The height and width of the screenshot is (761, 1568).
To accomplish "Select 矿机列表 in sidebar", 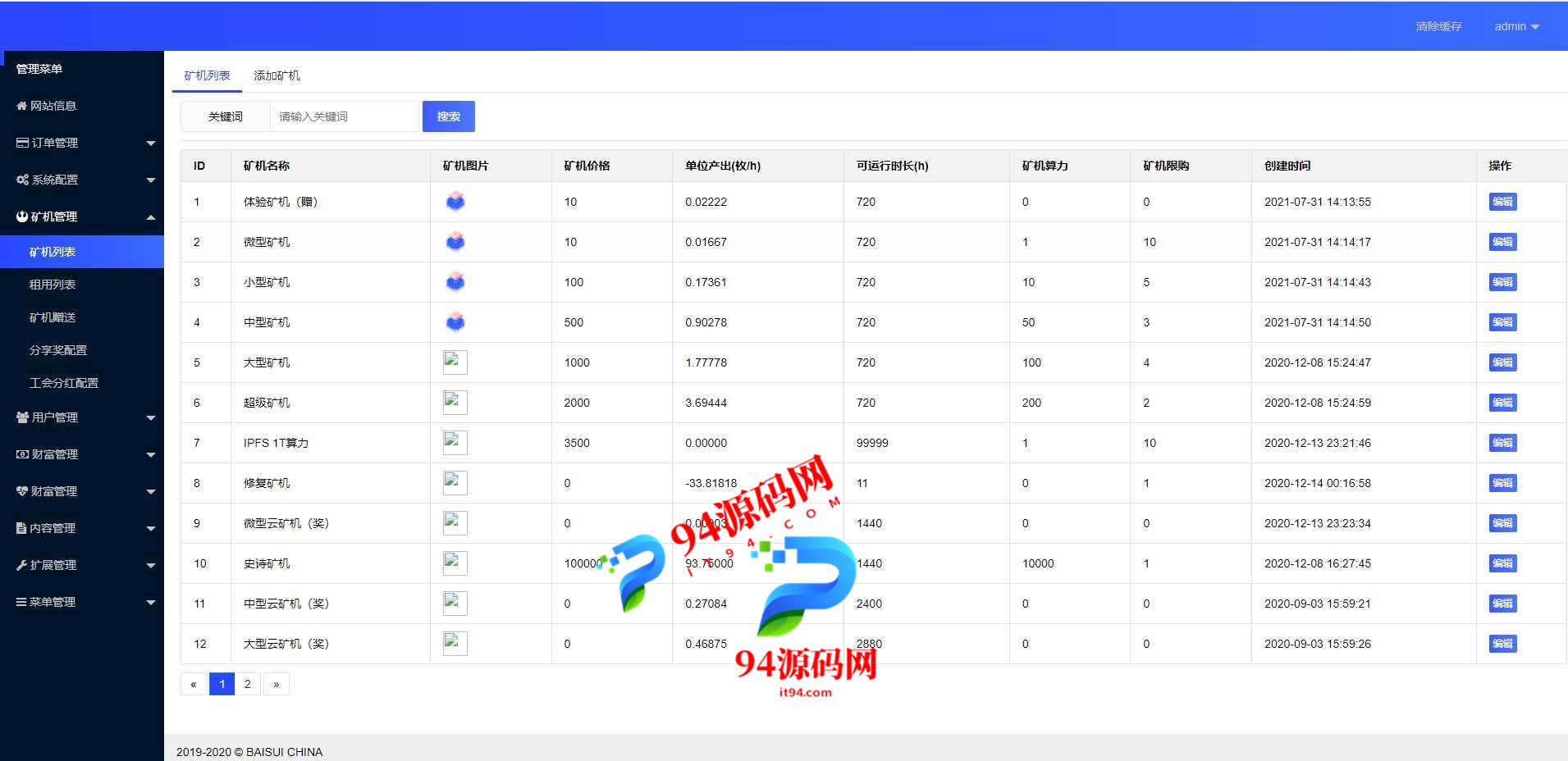I will 82,252.
